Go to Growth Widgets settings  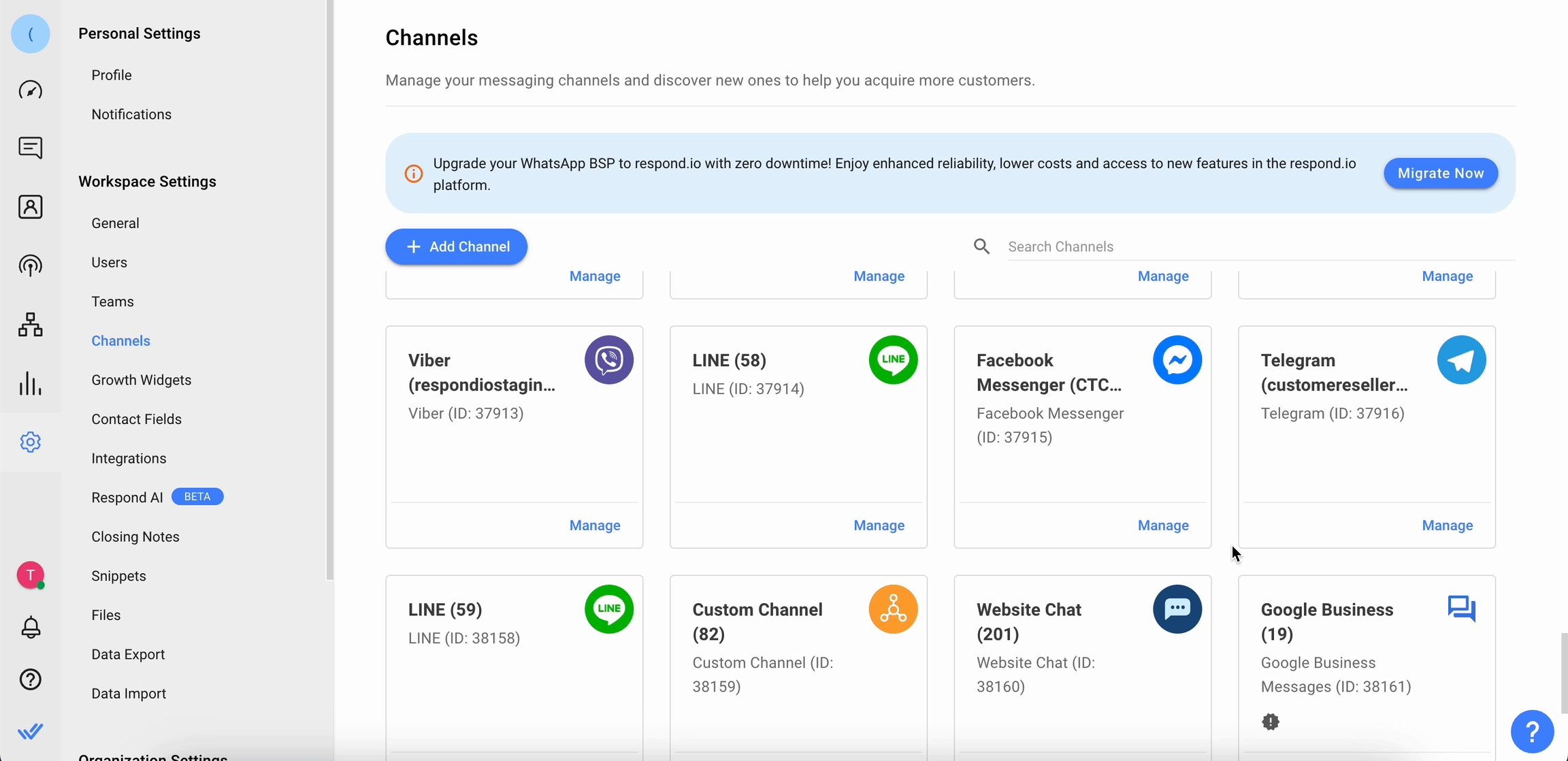142,380
